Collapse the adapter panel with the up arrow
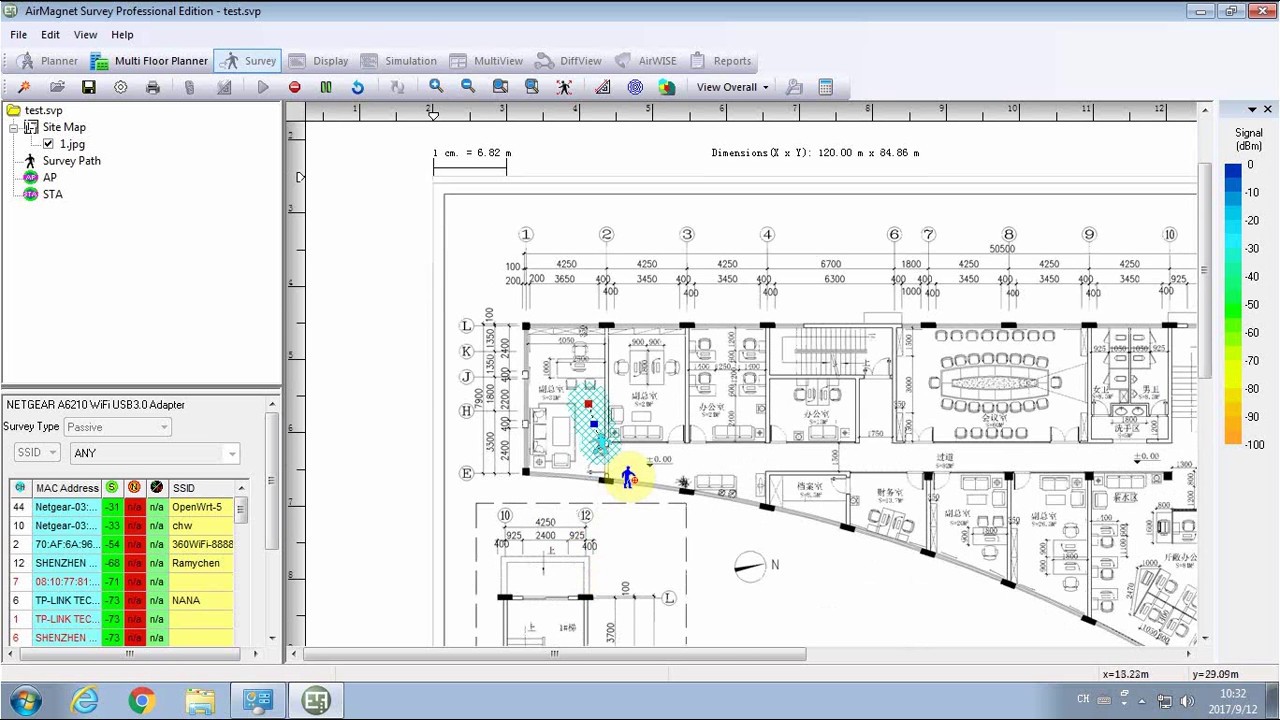This screenshot has height=720, width=1280. pos(272,404)
